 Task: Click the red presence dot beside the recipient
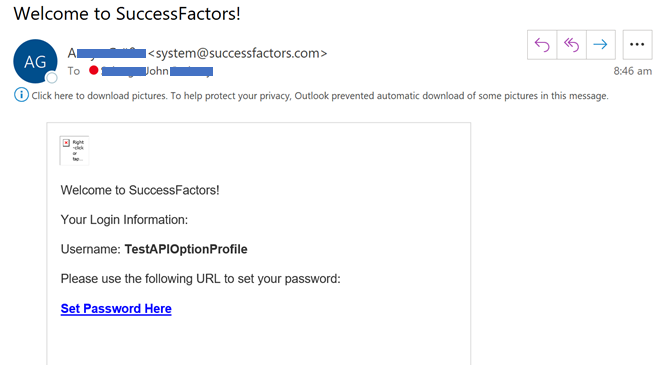[94, 71]
